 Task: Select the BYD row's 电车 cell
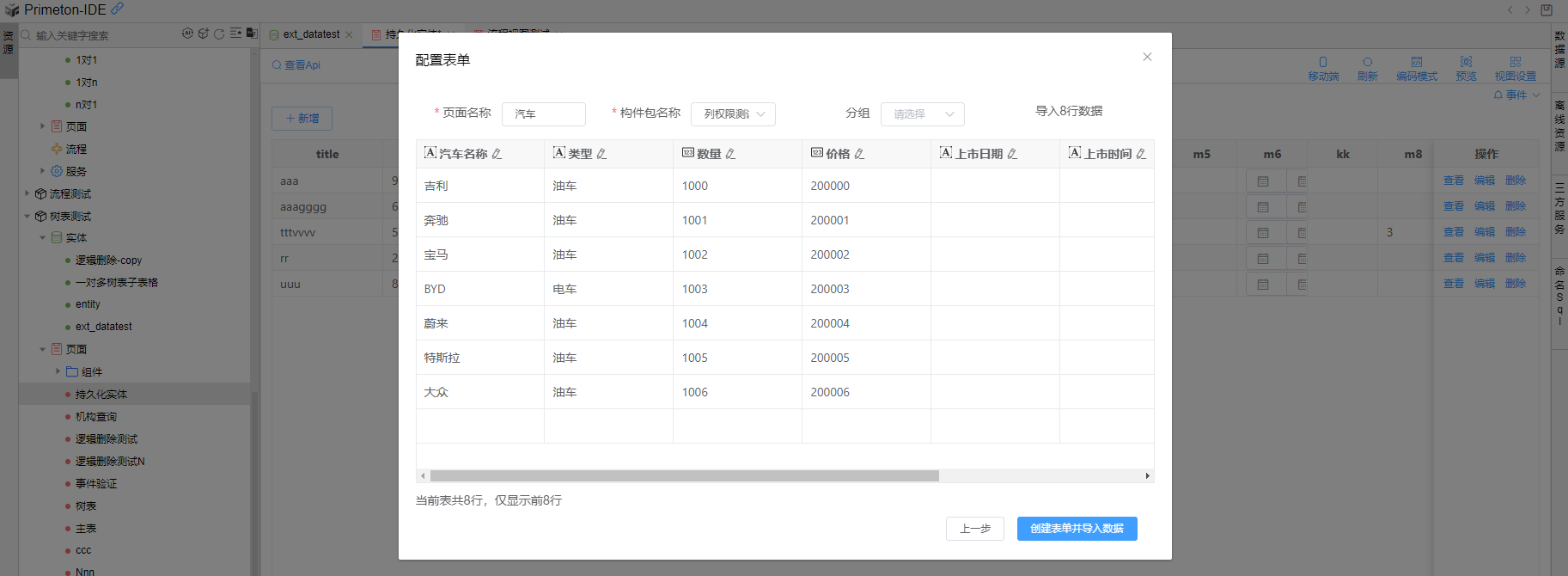click(564, 289)
